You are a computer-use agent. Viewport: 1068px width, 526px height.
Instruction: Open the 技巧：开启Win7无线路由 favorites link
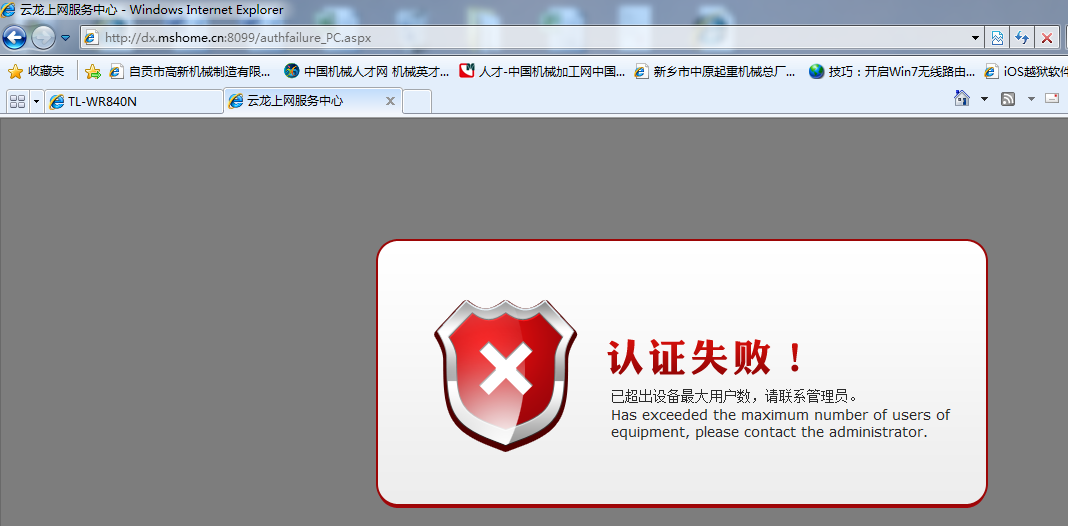(x=892, y=71)
